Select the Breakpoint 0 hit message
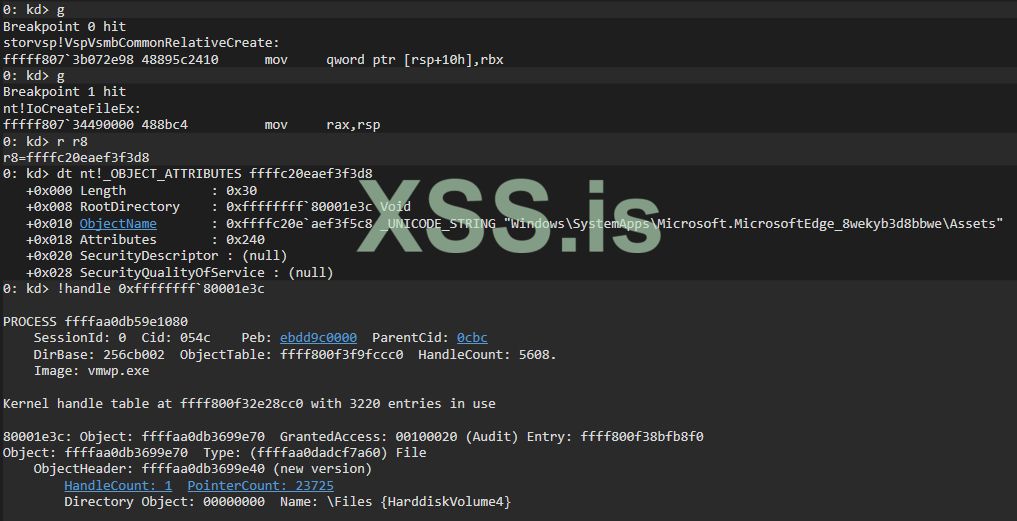The height and width of the screenshot is (521, 1017). (65, 27)
